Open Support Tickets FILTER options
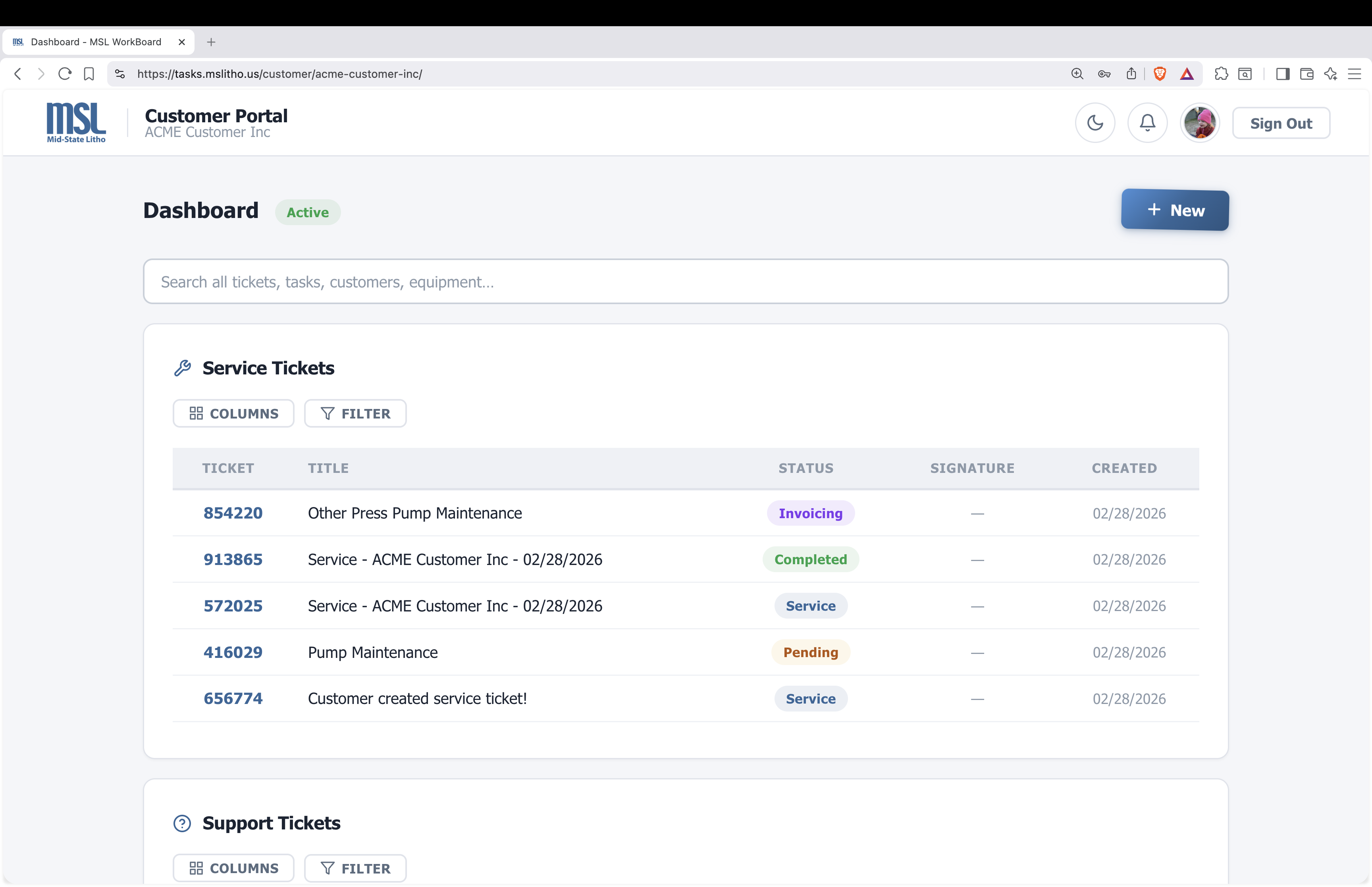 coord(355,868)
